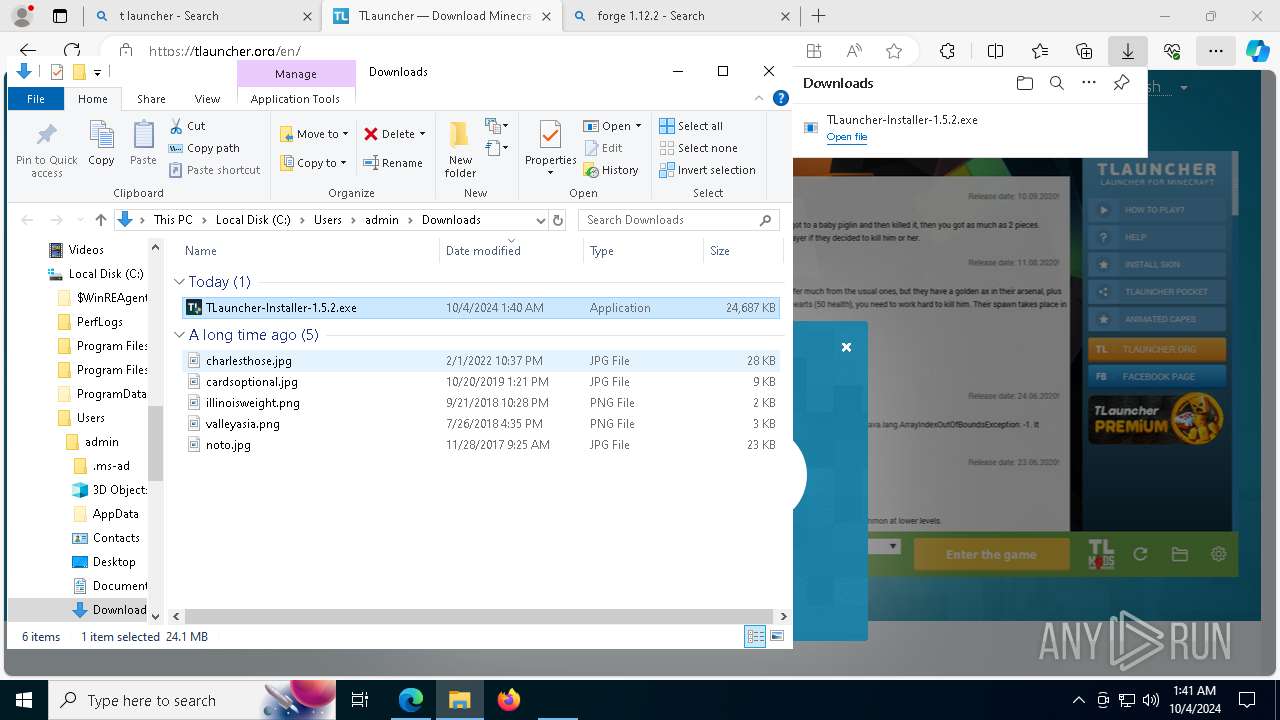
Task: Click the Copy ribbon icon
Action: click(101, 142)
